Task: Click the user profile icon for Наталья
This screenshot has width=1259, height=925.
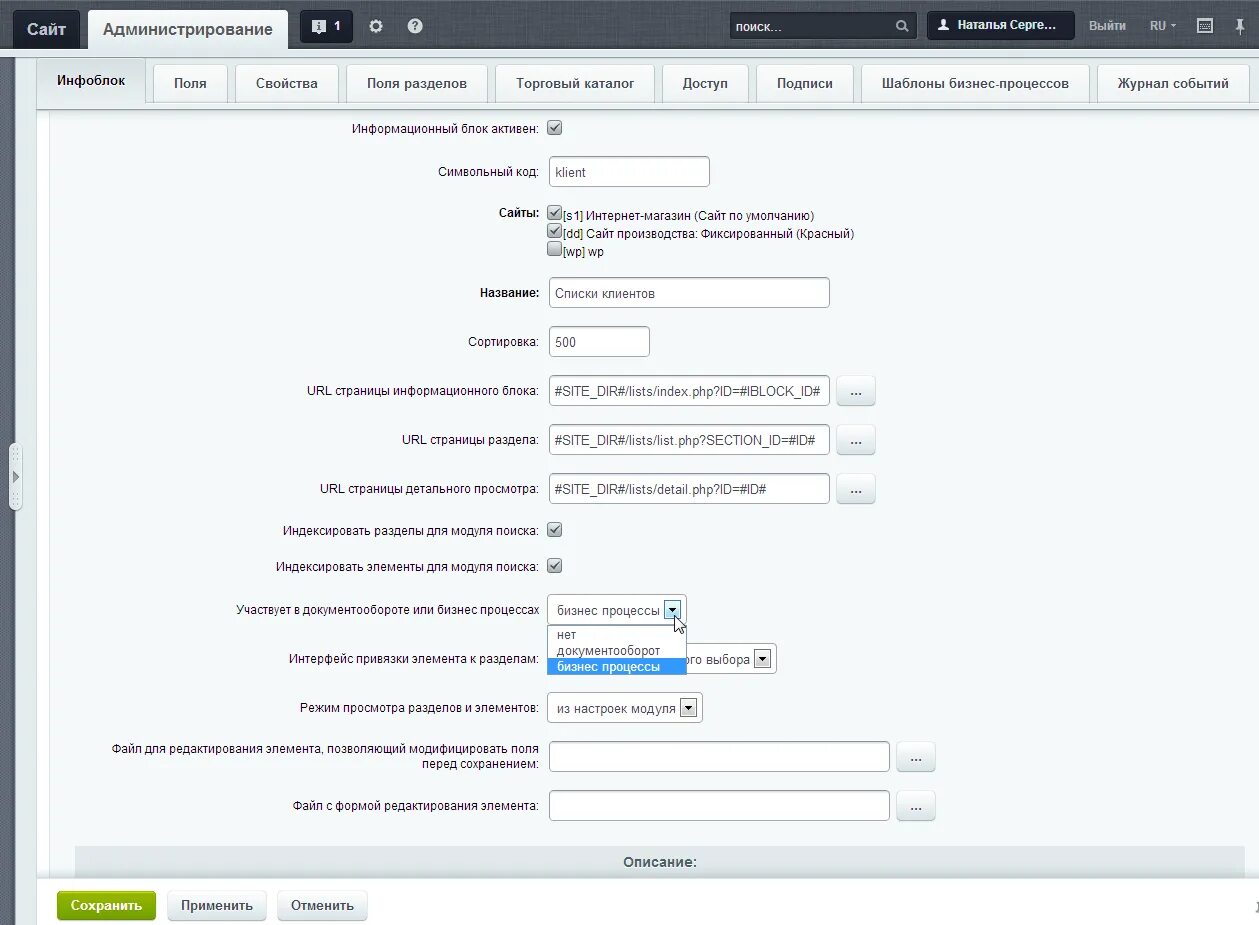Action: pos(942,26)
